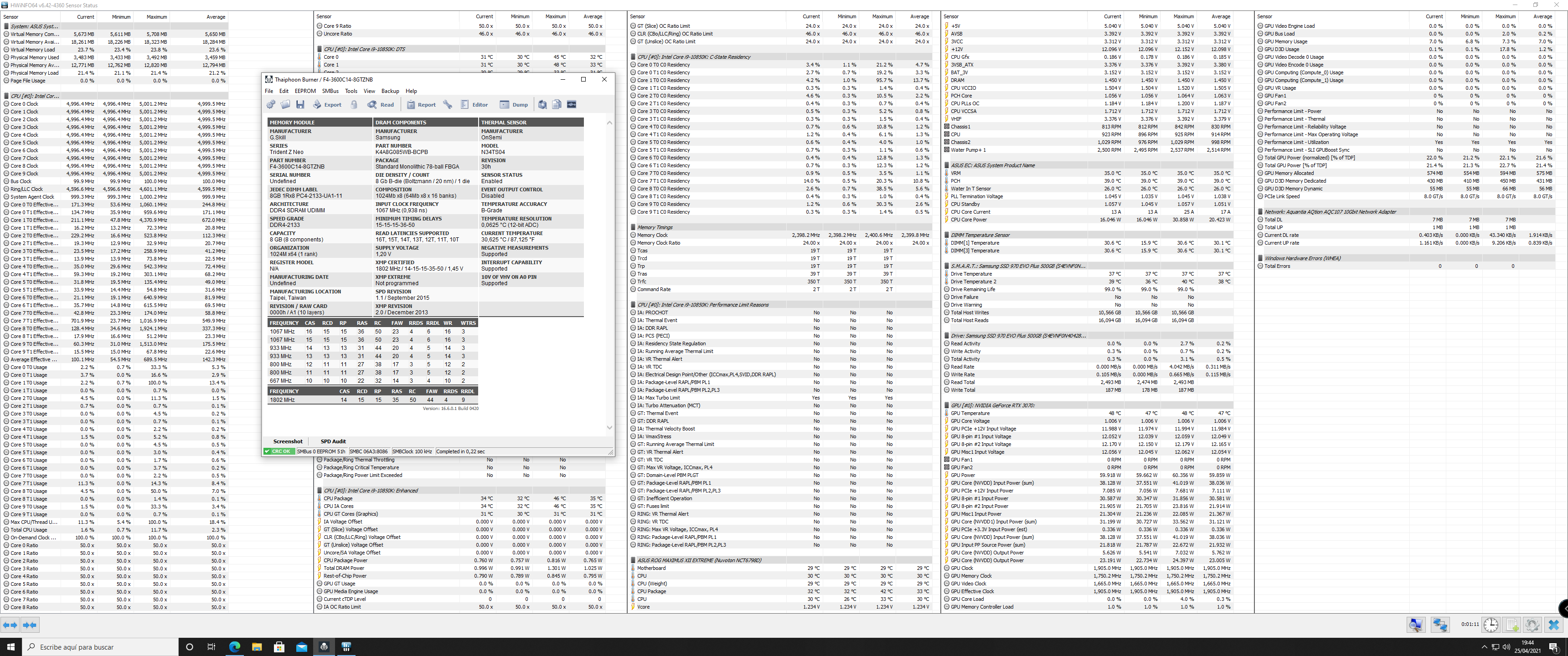
Task: Click the Maximum column header in first sensor panel
Action: pos(156,17)
